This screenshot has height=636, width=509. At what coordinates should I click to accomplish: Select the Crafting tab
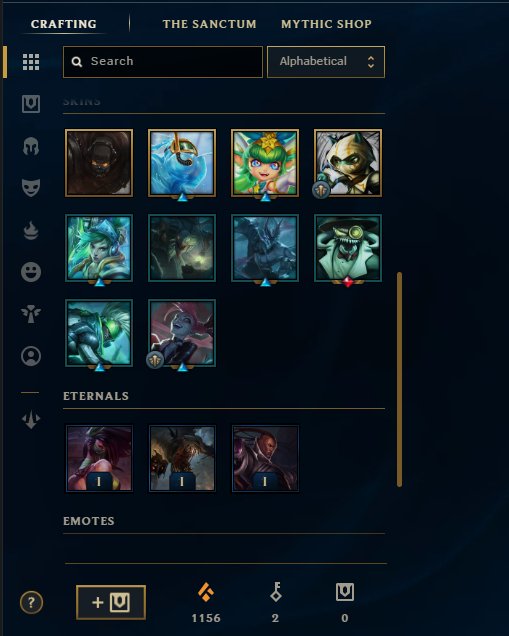64,24
